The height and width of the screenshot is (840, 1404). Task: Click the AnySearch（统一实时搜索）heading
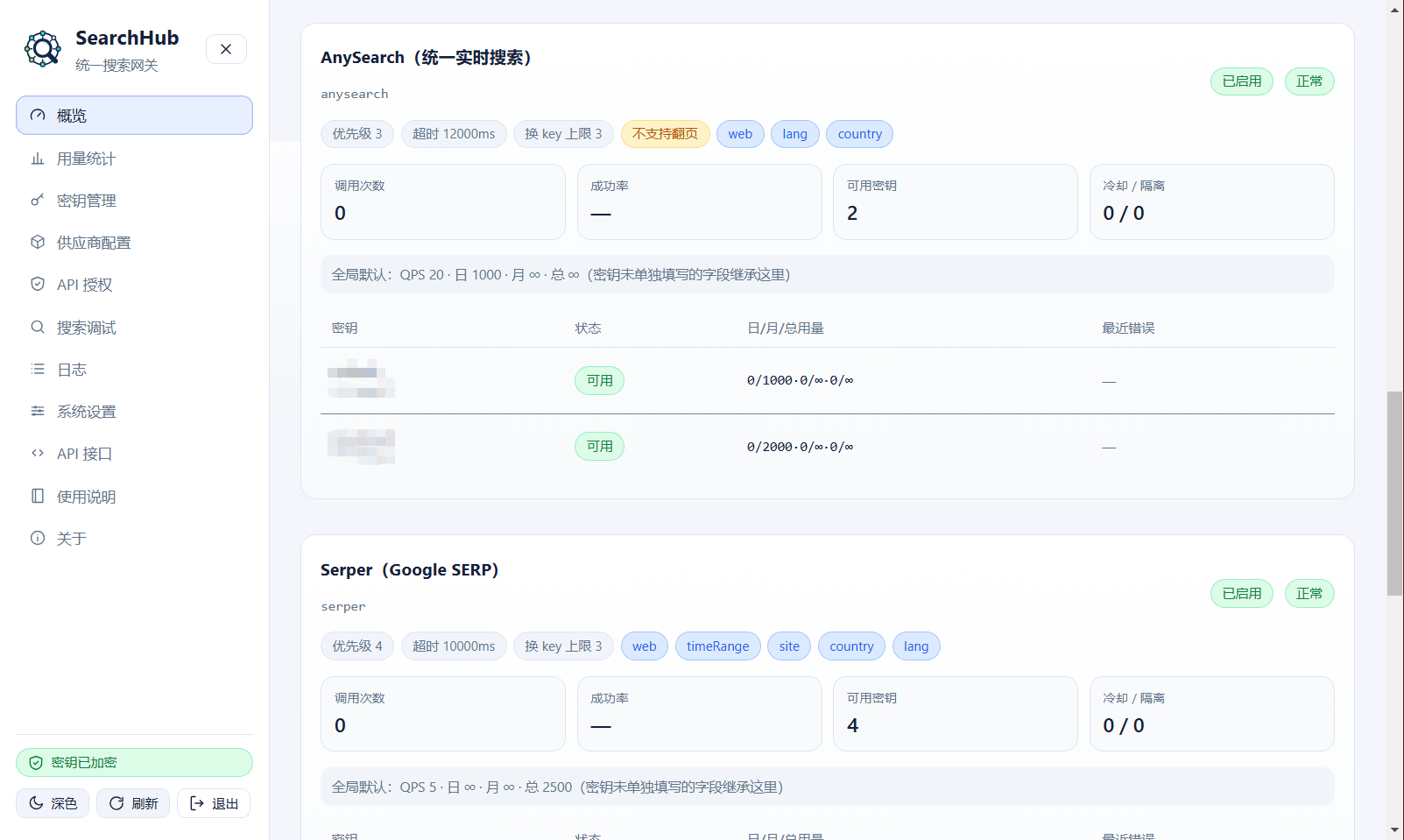[x=427, y=58]
